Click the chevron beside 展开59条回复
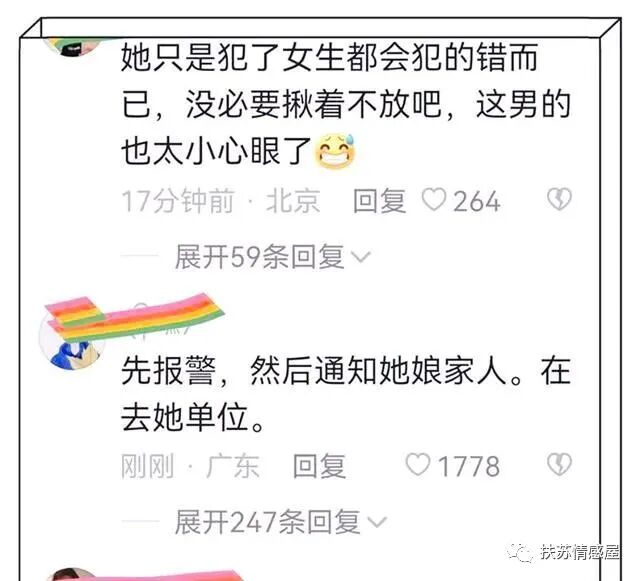Viewport: 640px width, 581px height. point(361,257)
